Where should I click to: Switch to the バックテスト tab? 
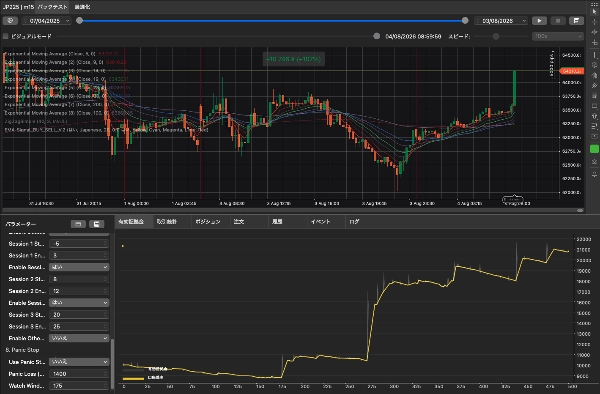point(52,7)
